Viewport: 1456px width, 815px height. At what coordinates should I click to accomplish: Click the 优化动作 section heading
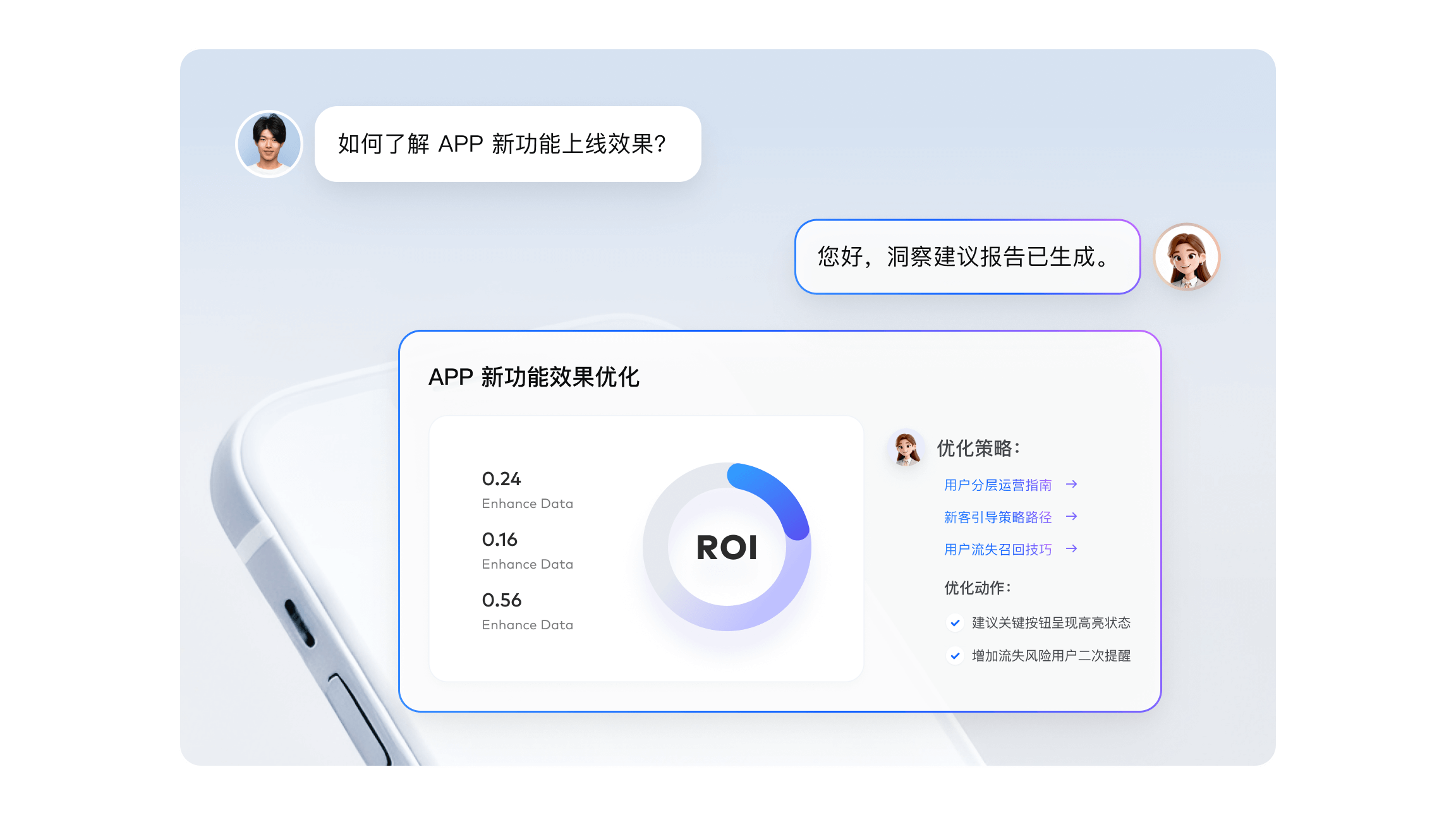click(977, 588)
